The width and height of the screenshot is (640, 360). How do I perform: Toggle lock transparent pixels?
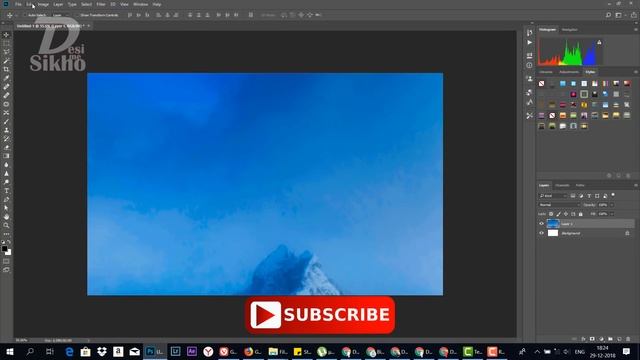pyautogui.click(x=551, y=214)
